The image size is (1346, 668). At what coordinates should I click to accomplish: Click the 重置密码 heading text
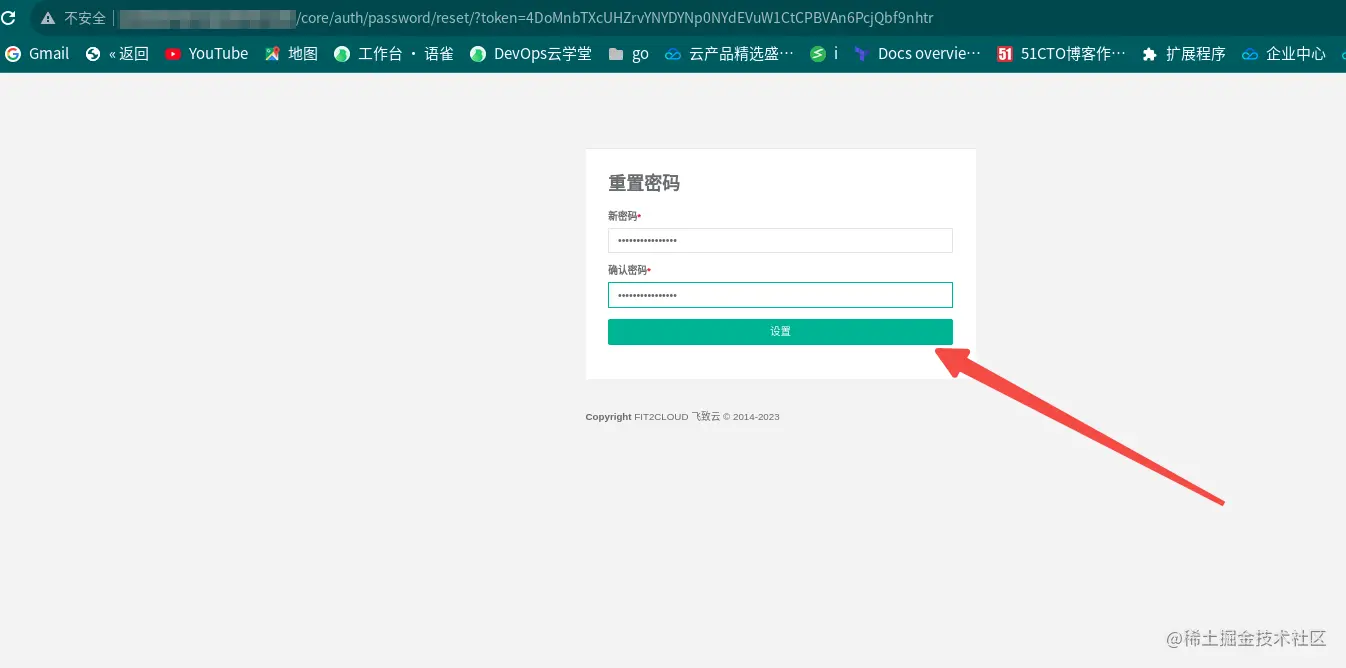[x=644, y=183]
